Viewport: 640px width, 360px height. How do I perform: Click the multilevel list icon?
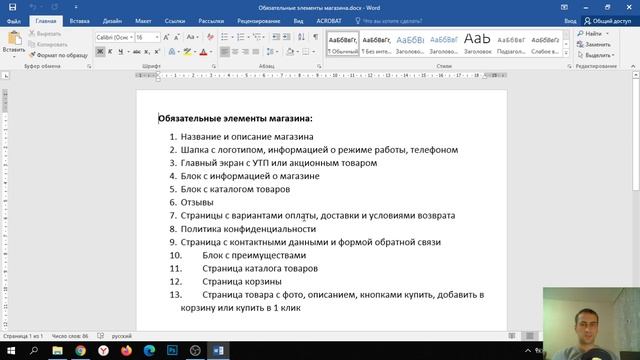click(x=257, y=37)
